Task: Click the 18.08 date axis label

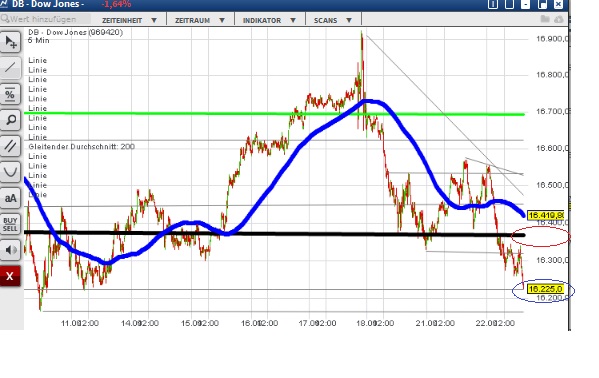Action: [366, 323]
